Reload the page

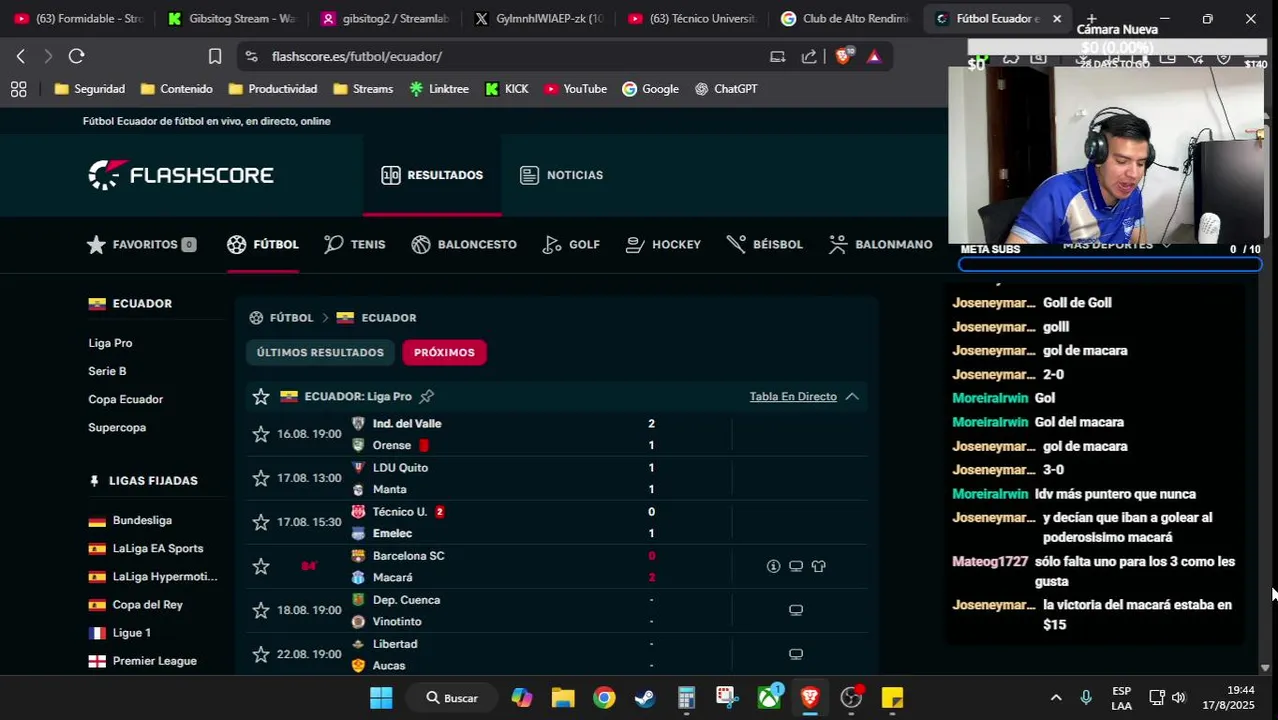(77, 56)
